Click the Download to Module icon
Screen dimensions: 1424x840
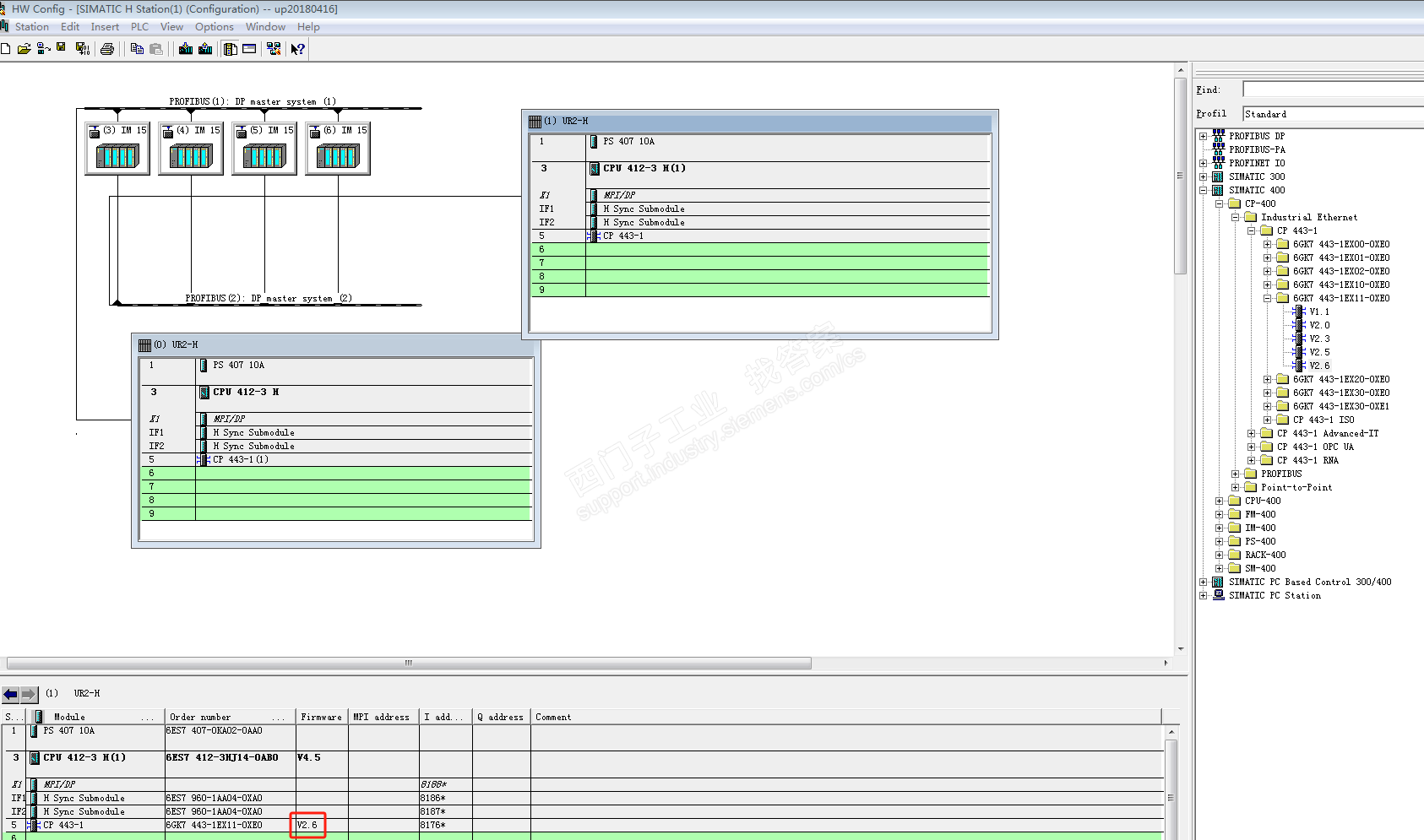pos(186,49)
